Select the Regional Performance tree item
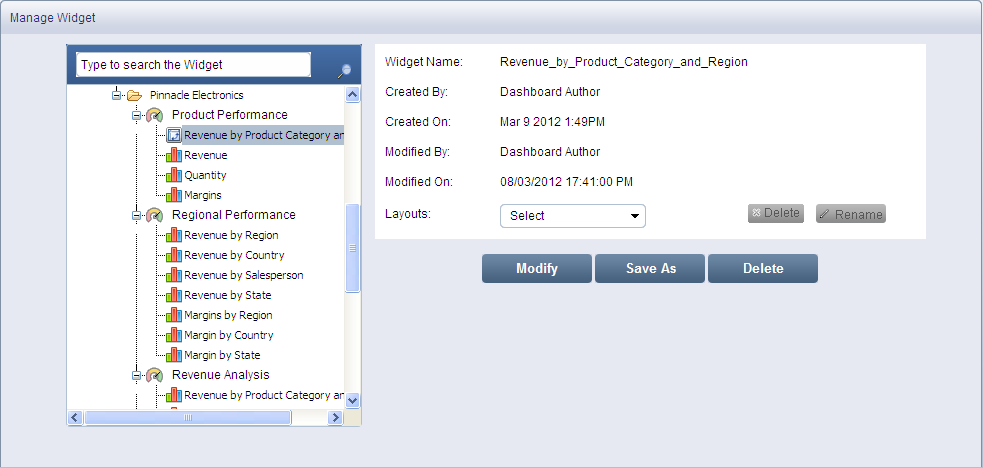The width and height of the screenshot is (983, 468). [234, 215]
